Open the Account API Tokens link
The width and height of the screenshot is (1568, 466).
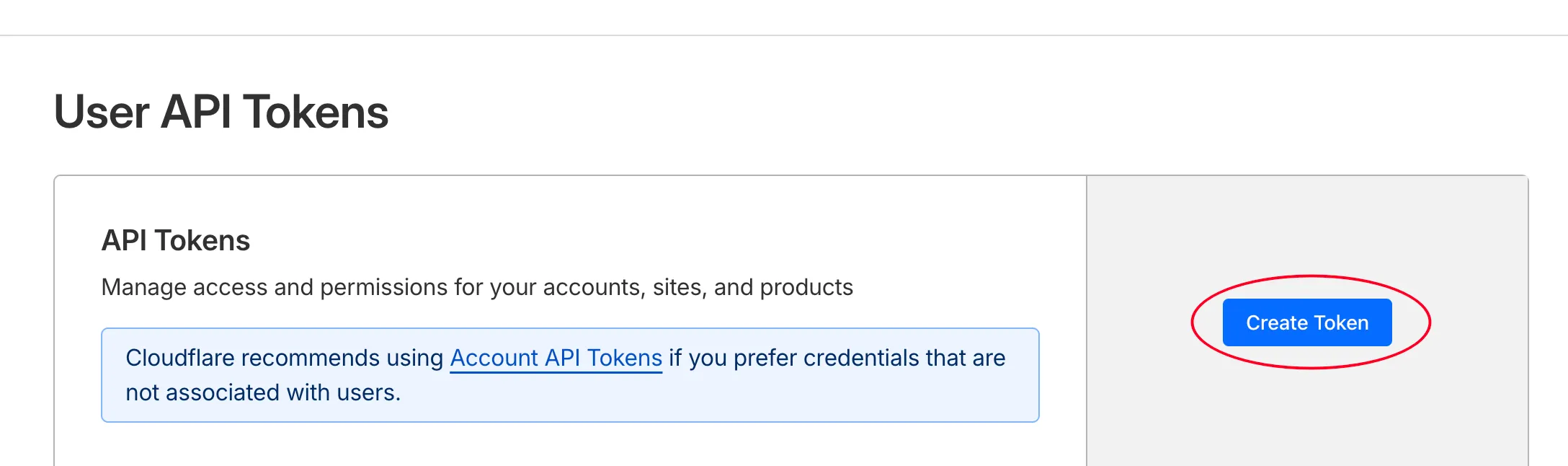tap(556, 358)
